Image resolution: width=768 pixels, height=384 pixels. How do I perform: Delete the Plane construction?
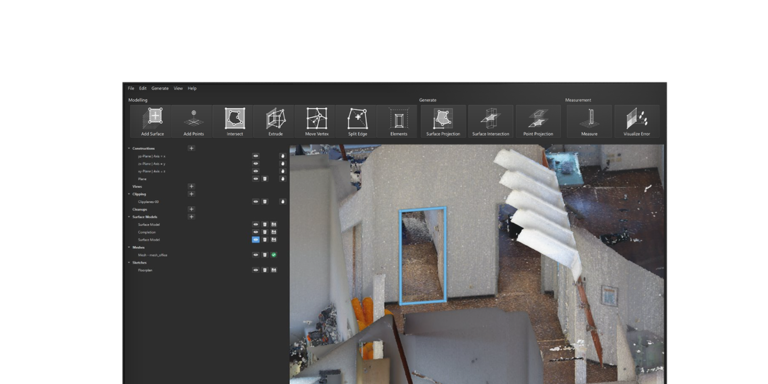[265, 179]
